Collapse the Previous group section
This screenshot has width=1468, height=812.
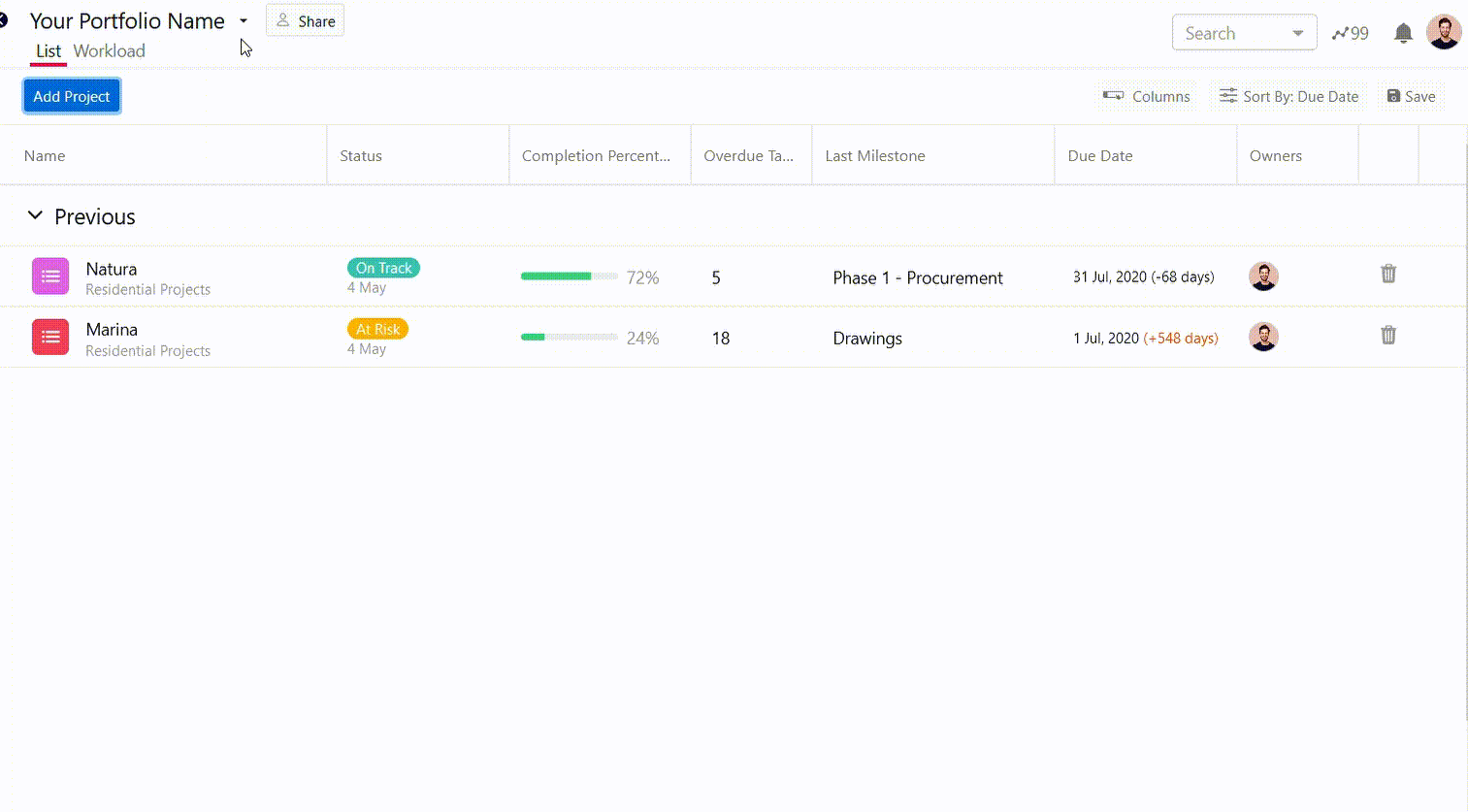pyautogui.click(x=35, y=215)
